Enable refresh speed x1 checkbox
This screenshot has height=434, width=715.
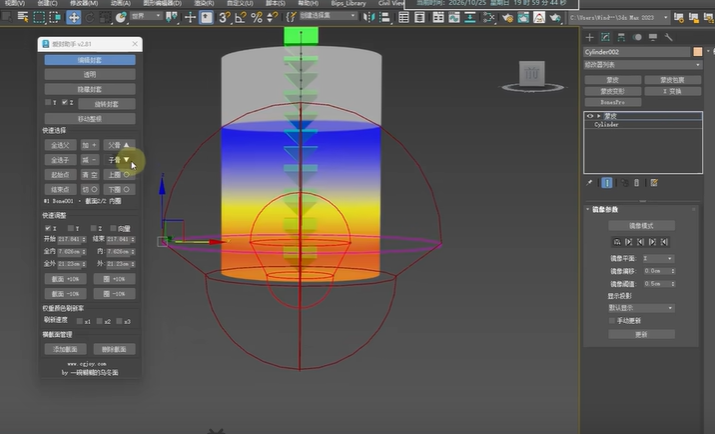pyautogui.click(x=80, y=321)
